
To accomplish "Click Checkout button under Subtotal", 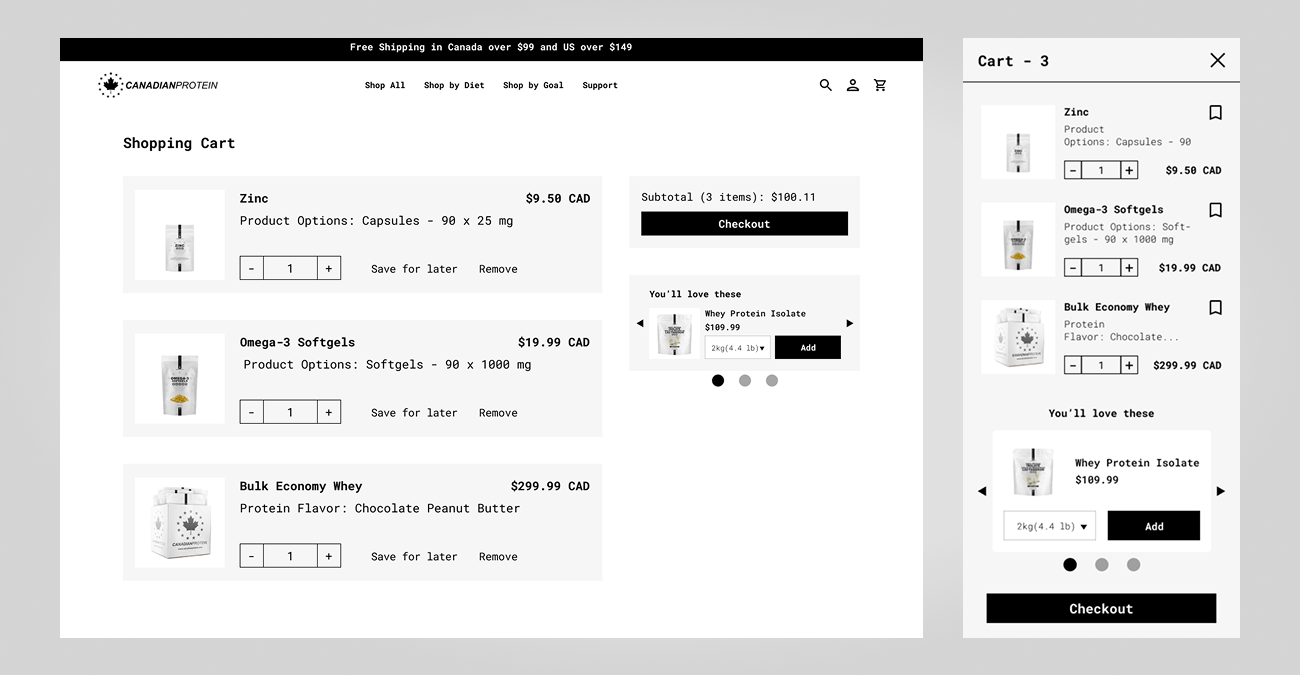I will click(744, 224).
